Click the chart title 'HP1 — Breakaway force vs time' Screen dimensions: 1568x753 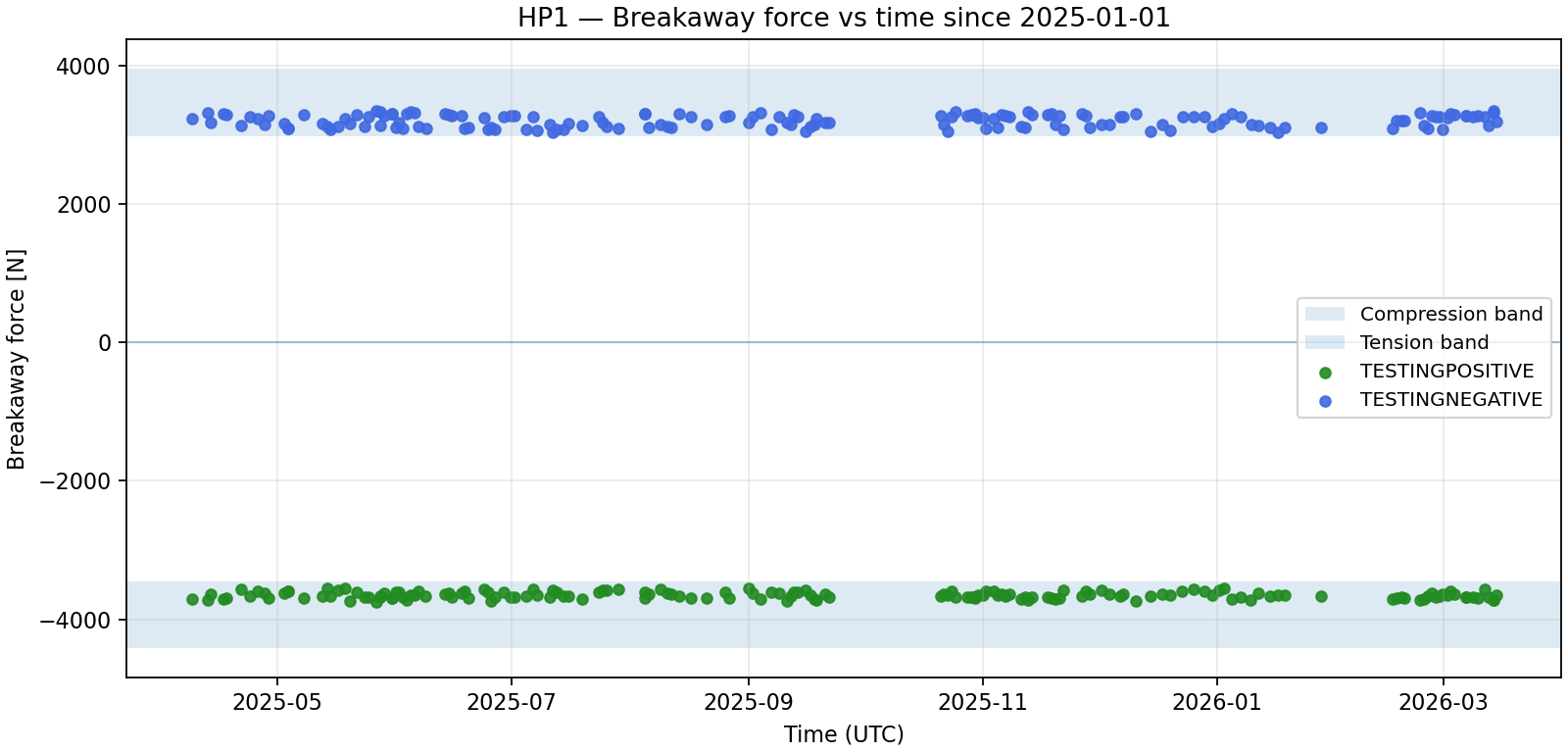844,18
